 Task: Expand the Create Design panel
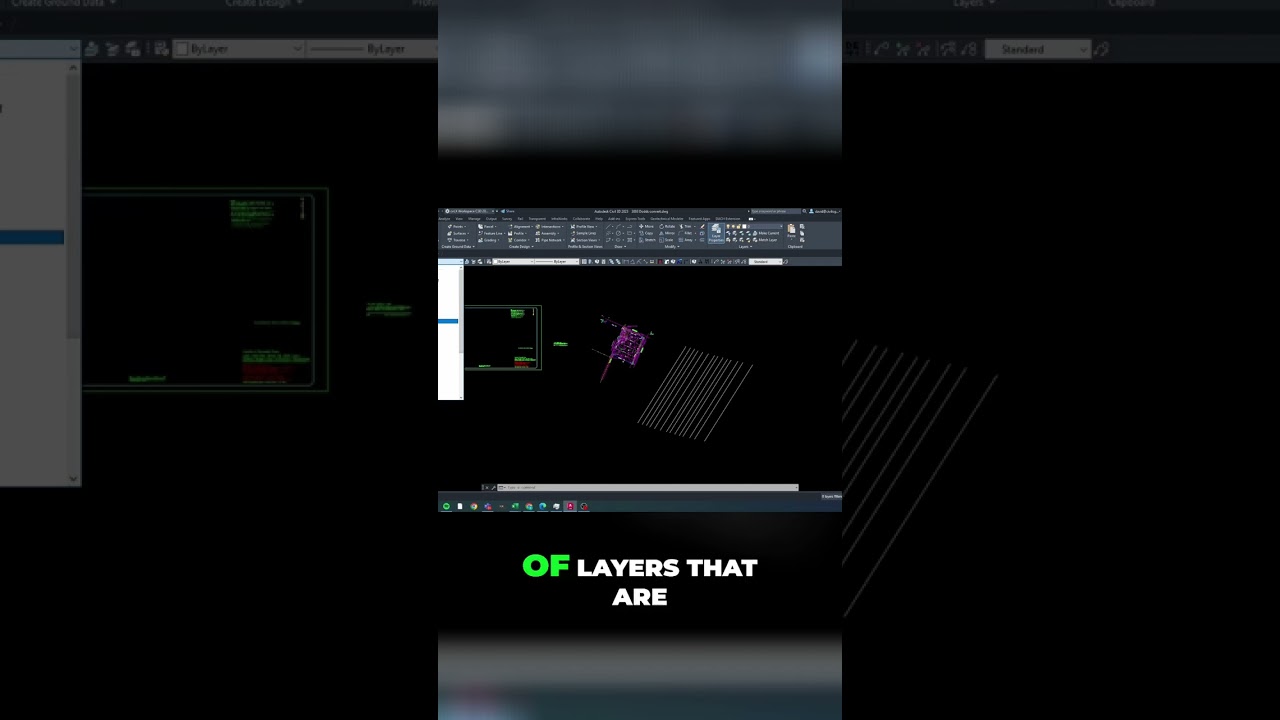point(521,246)
